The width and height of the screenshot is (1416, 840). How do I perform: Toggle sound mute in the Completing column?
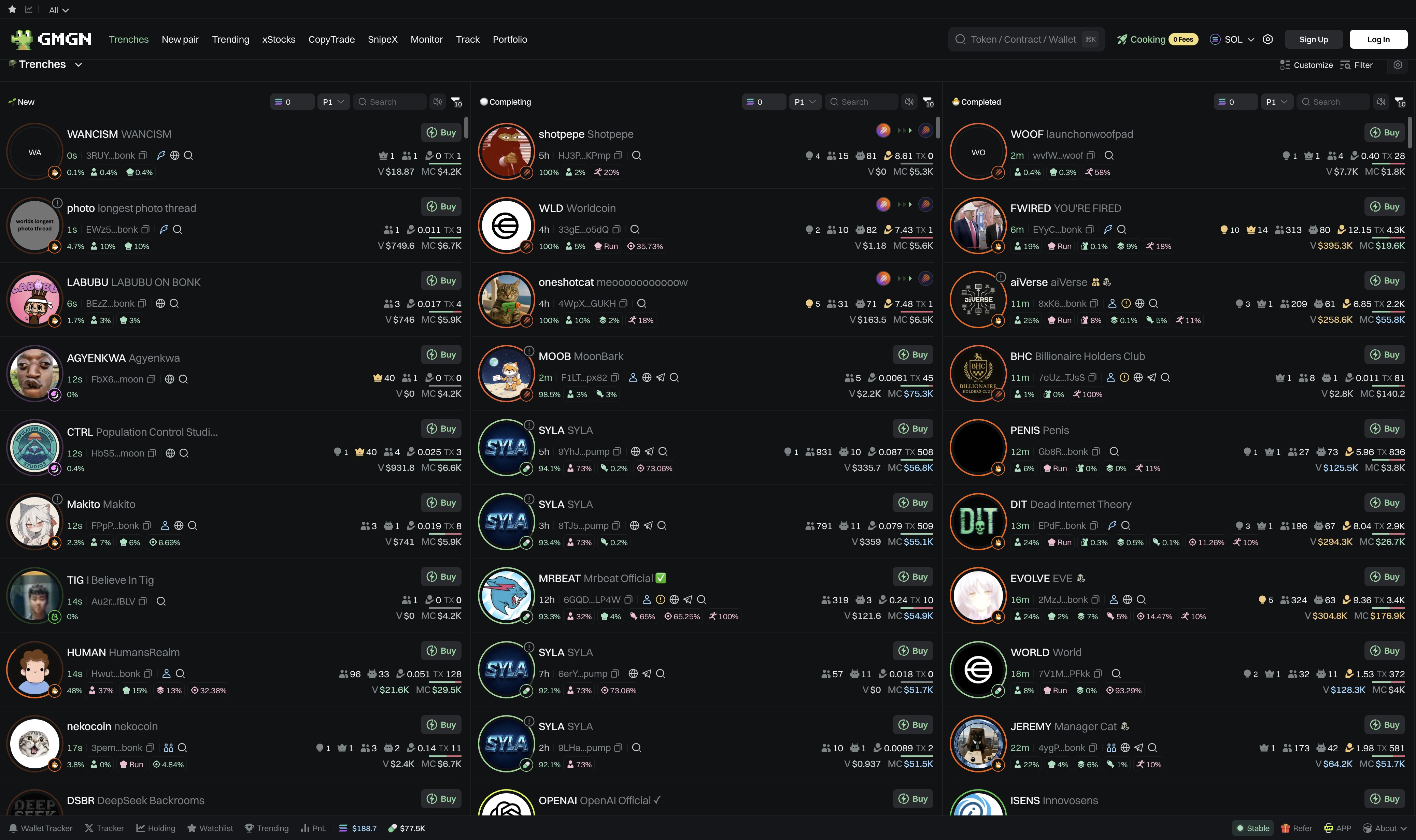point(909,102)
